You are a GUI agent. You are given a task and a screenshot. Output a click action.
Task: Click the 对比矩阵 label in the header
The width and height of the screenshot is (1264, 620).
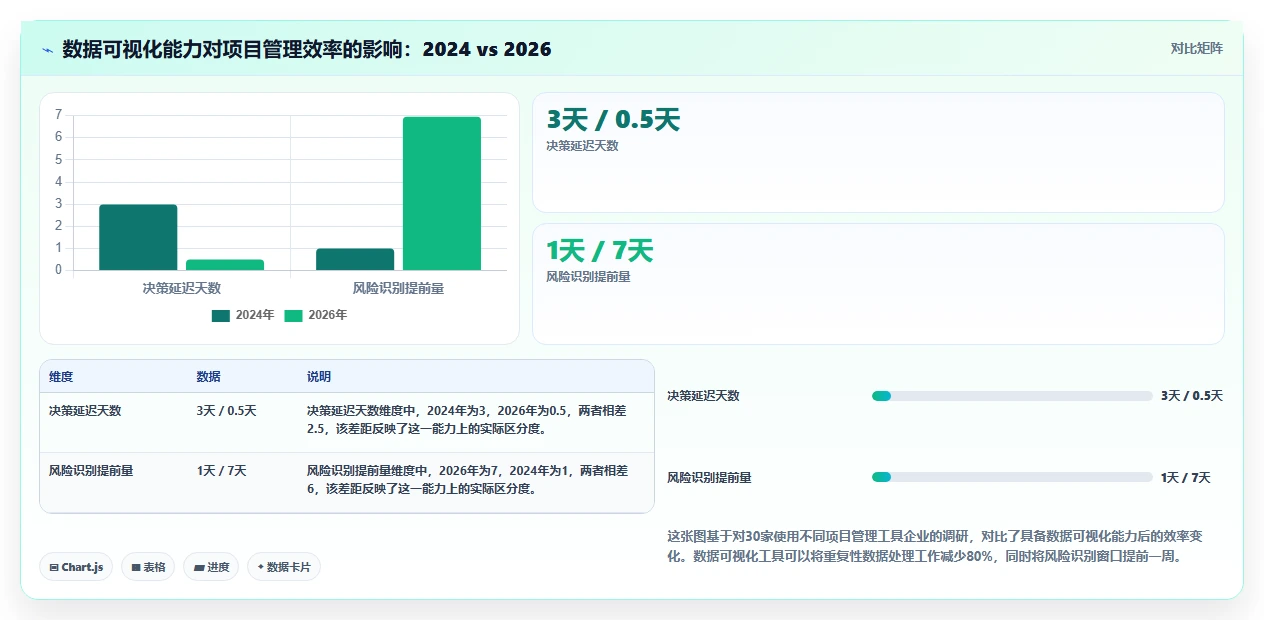[1196, 48]
